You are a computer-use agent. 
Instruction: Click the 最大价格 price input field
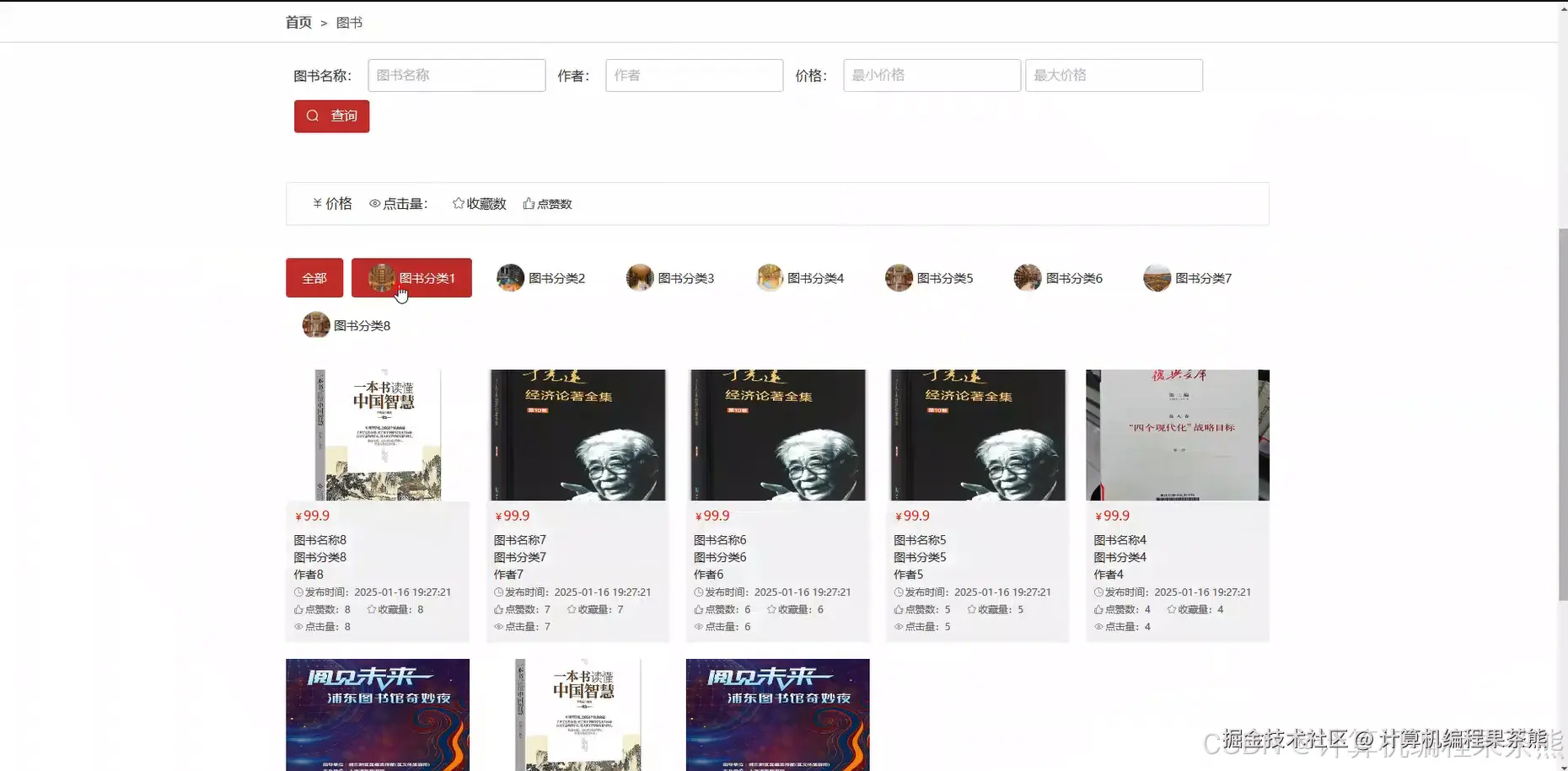(1114, 75)
